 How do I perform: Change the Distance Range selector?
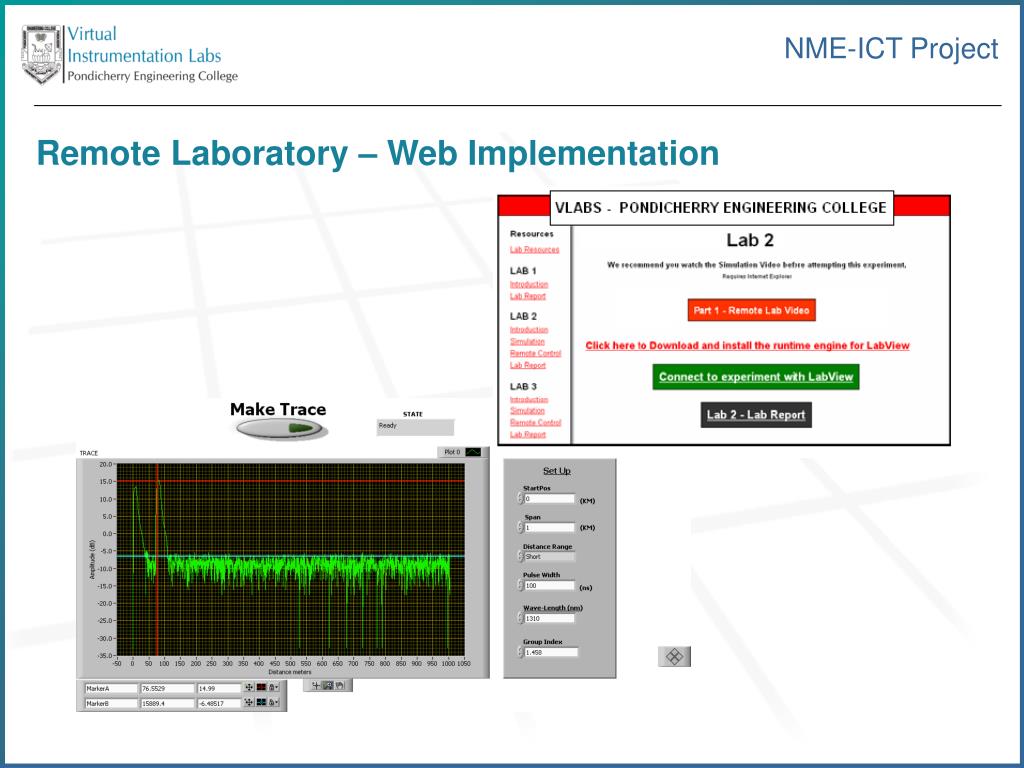549,557
